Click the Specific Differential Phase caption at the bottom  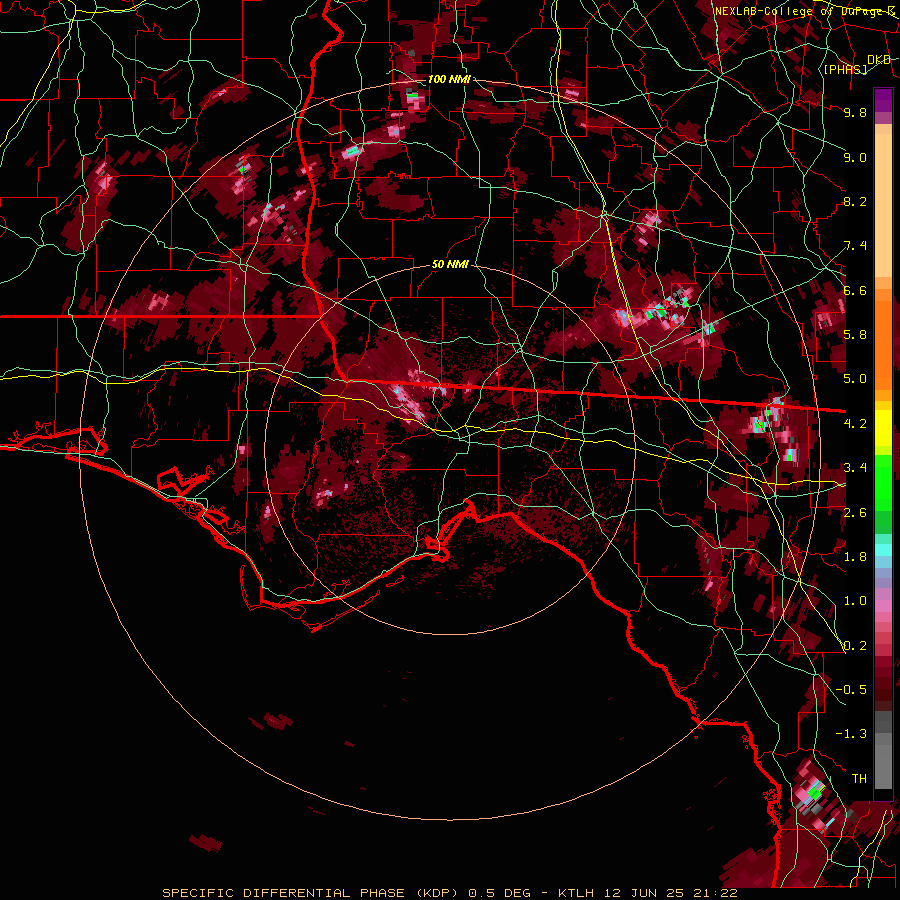tap(449, 893)
